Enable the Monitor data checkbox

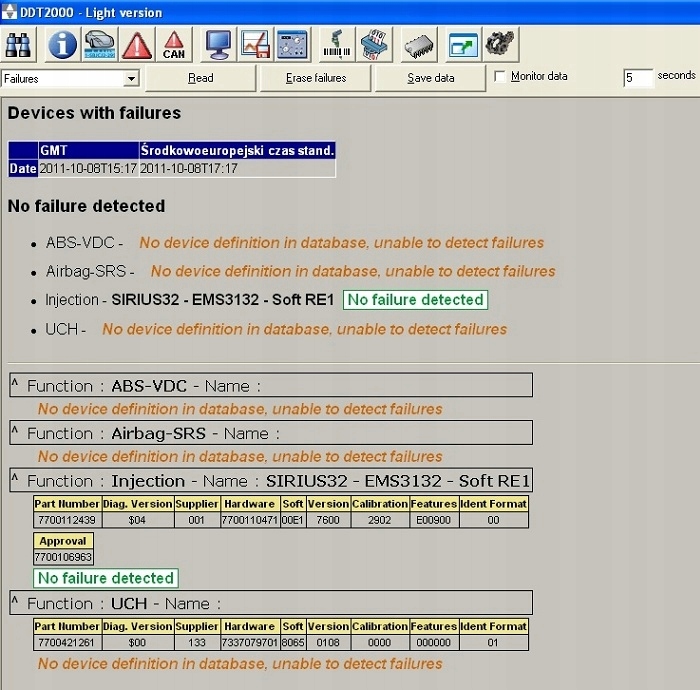(x=500, y=76)
